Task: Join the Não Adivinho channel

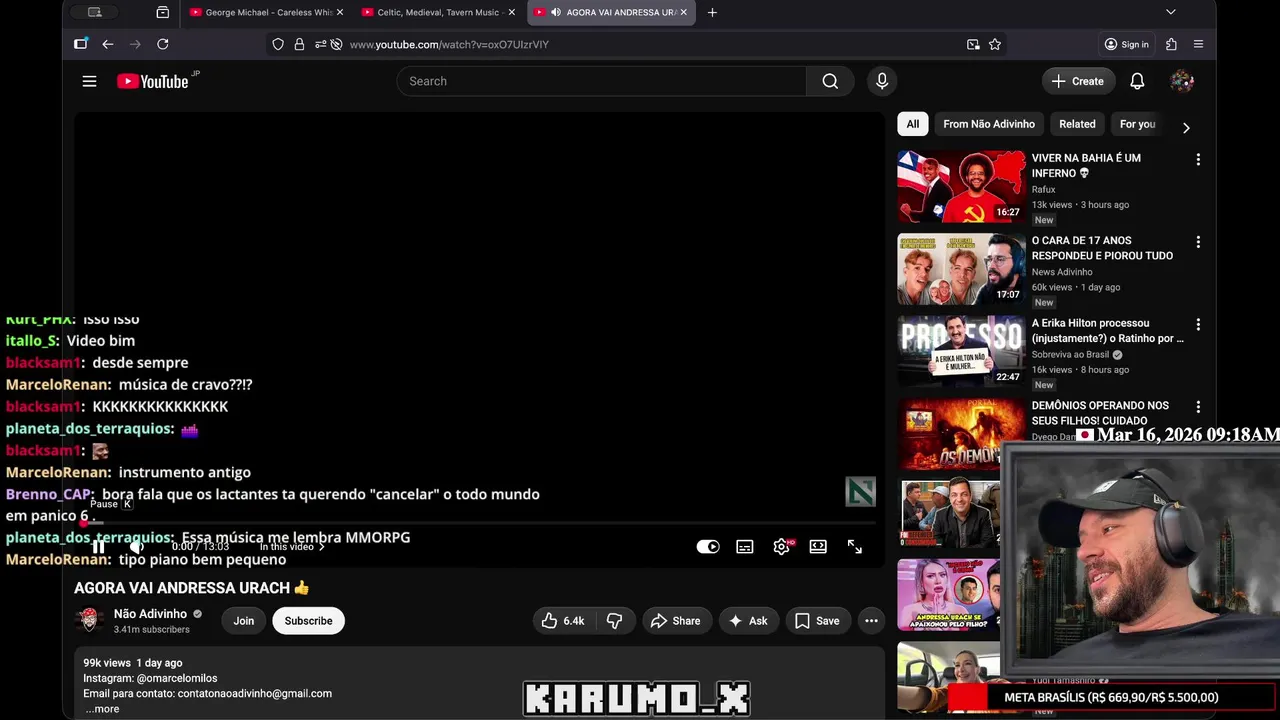Action: (x=244, y=621)
